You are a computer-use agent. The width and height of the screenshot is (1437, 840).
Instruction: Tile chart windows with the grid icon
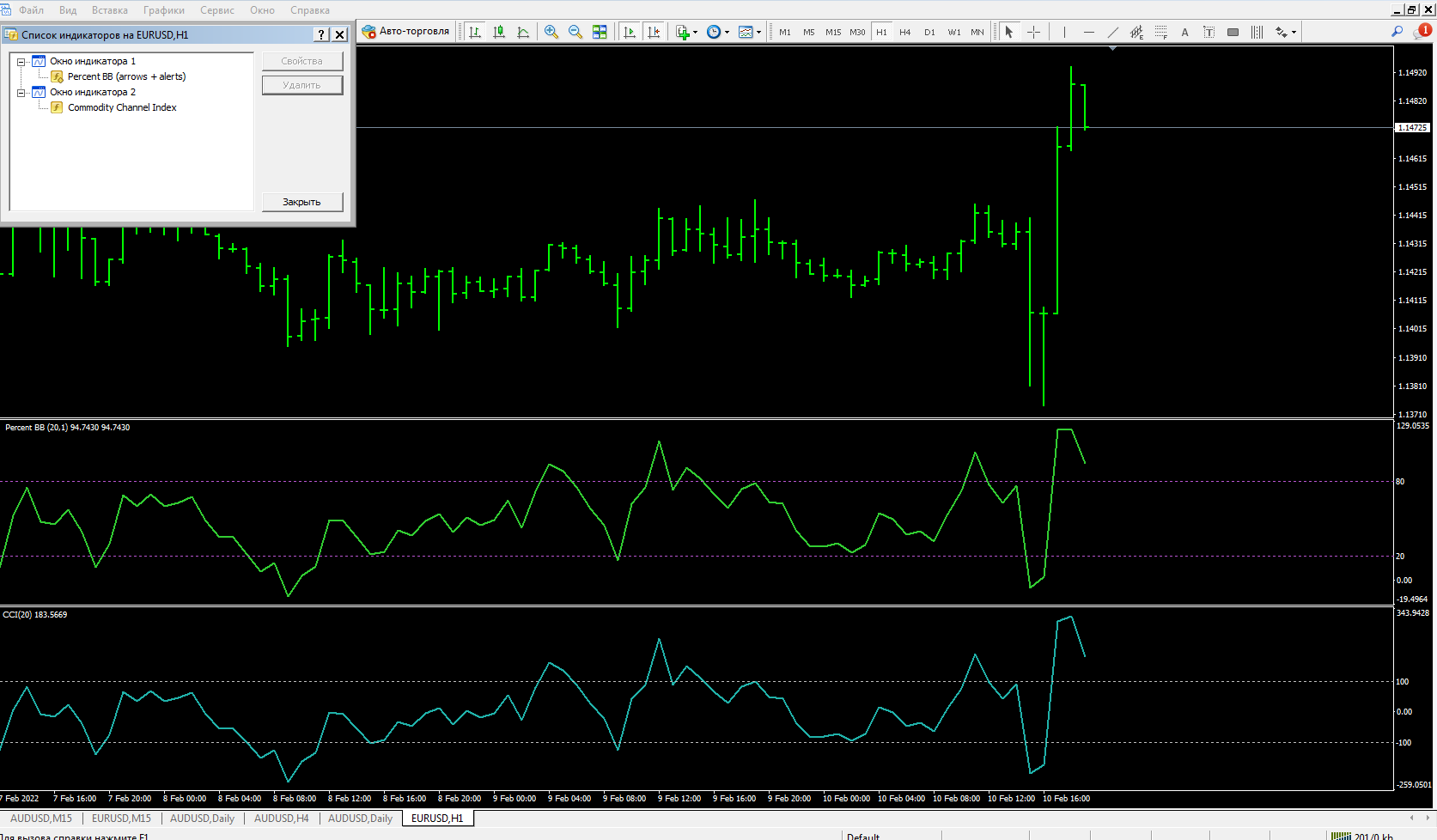pos(600,32)
